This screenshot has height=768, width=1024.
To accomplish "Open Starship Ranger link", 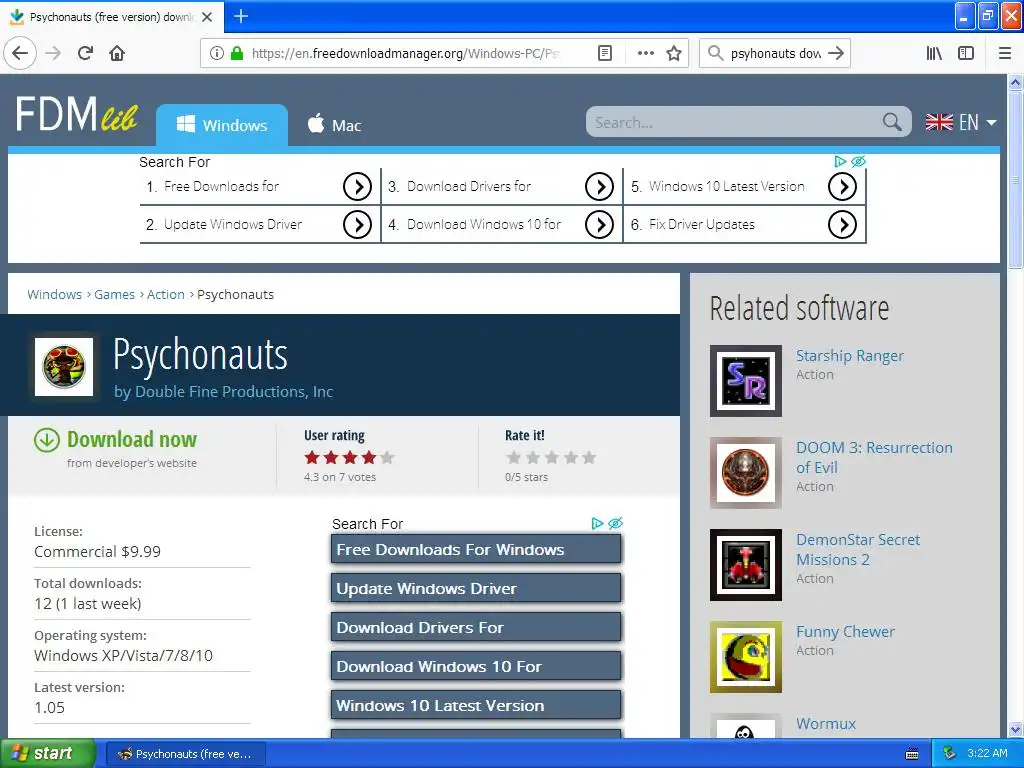I will [x=850, y=356].
